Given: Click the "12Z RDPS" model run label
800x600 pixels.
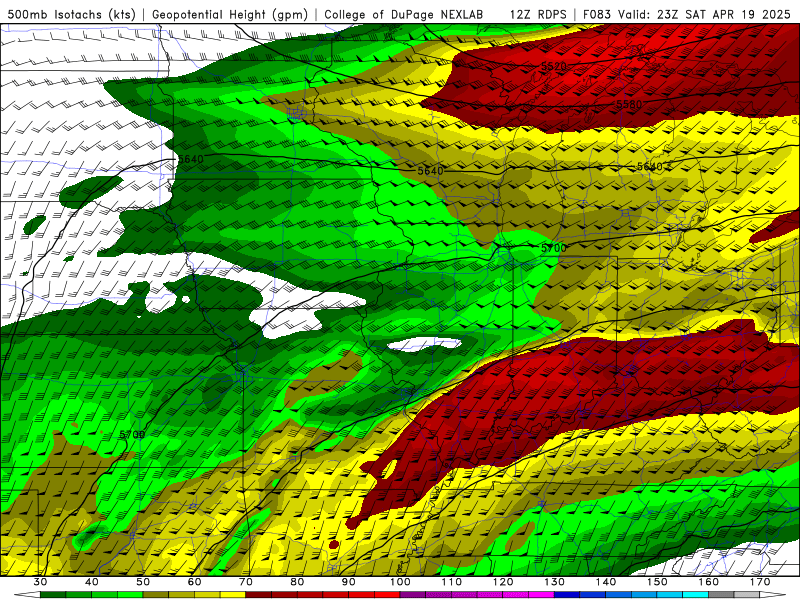Looking at the screenshot, I should (538, 15).
